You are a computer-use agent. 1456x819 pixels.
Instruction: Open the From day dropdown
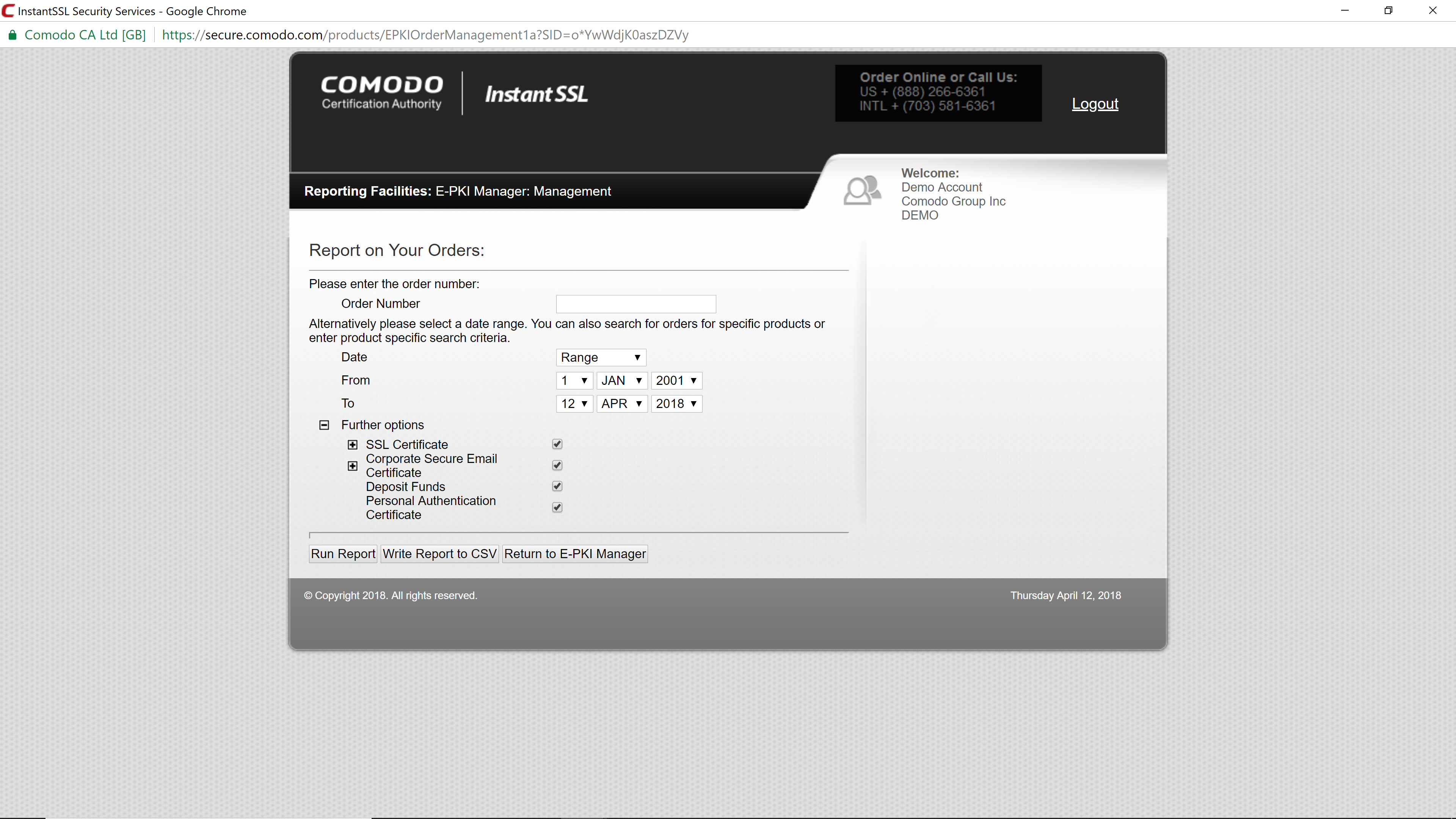574,380
